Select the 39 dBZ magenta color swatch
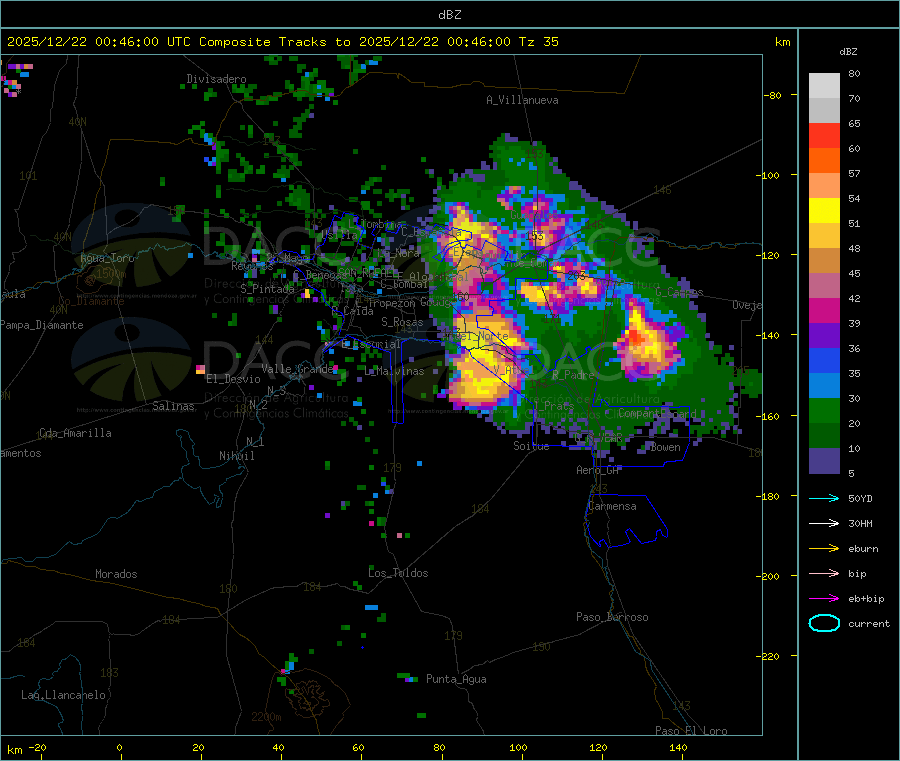The image size is (900, 761). [824, 310]
